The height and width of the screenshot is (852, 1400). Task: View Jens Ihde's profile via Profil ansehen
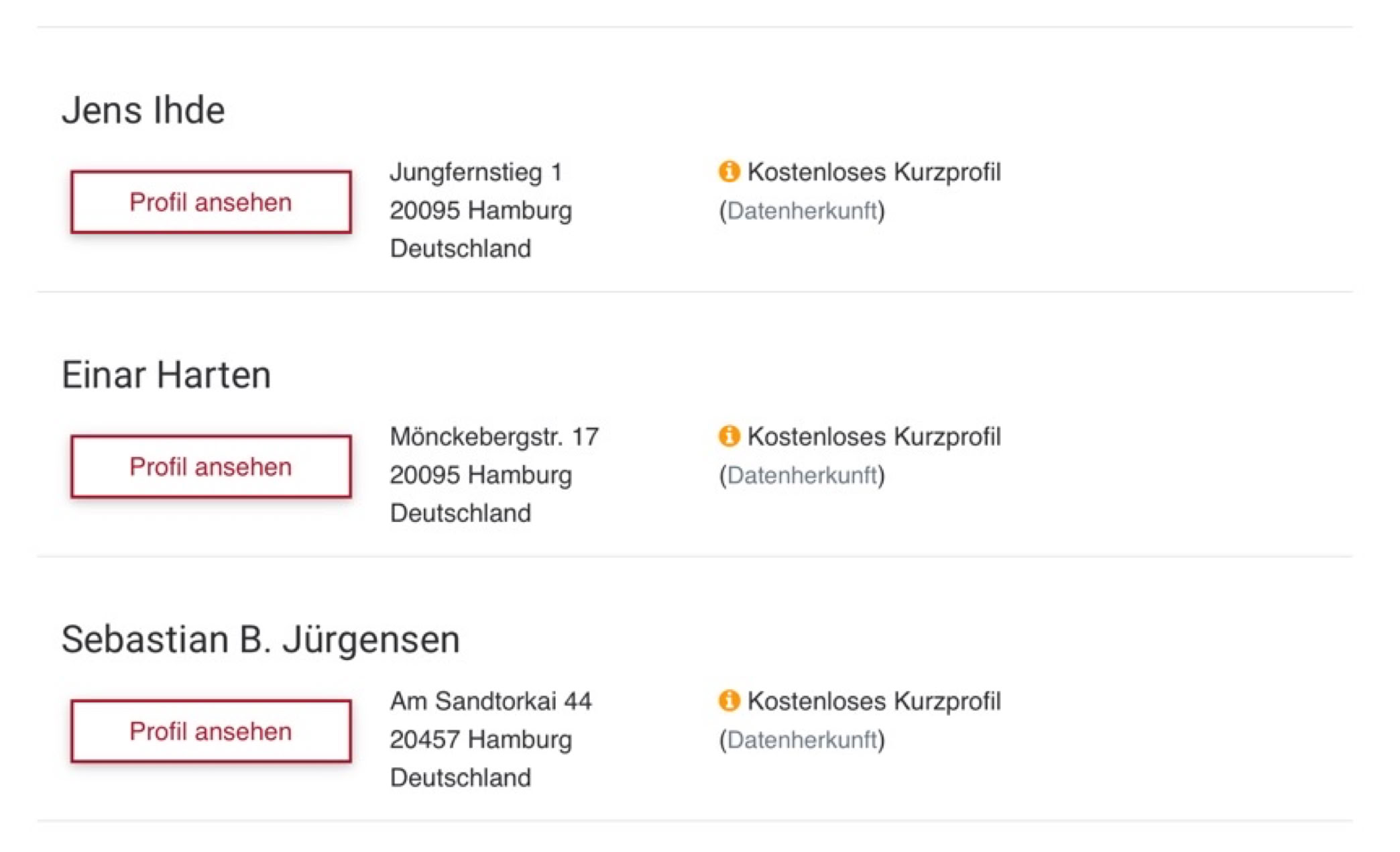[x=211, y=202]
